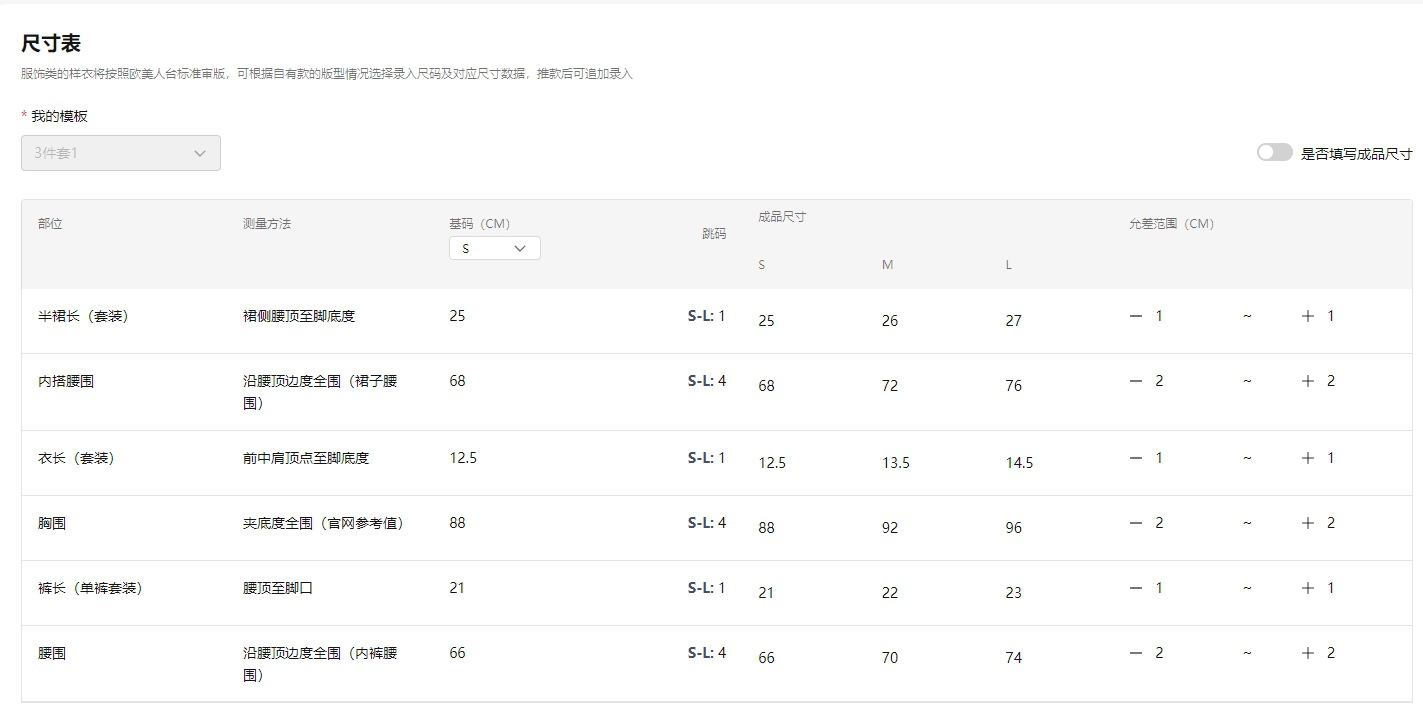Click the 成品尺寸 L column header
Screen dimensions: 1423x726
tap(1009, 265)
